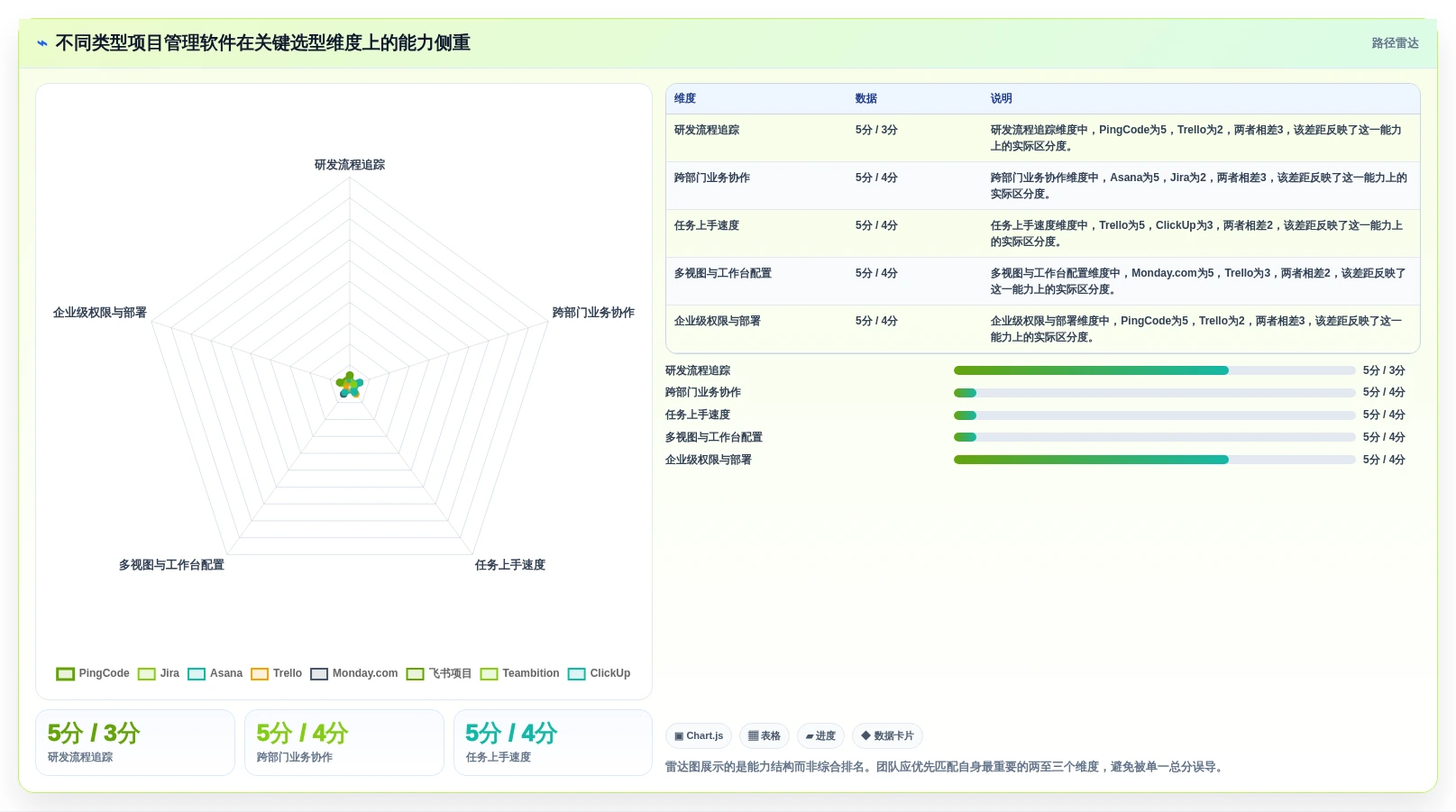Click the clustered data points at radar center
This screenshot has height=812, width=1456.
(x=350, y=386)
